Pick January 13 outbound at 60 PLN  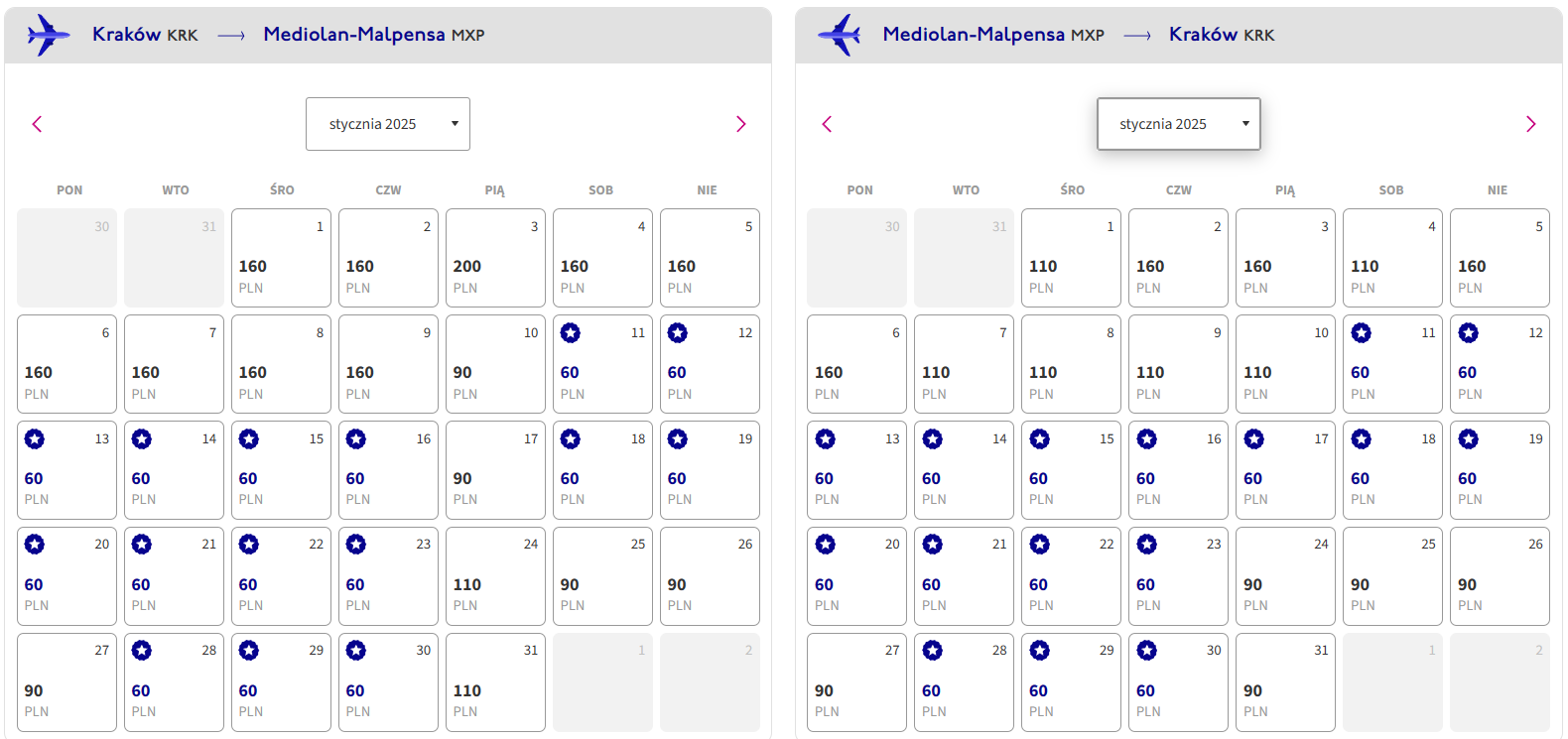[66, 470]
